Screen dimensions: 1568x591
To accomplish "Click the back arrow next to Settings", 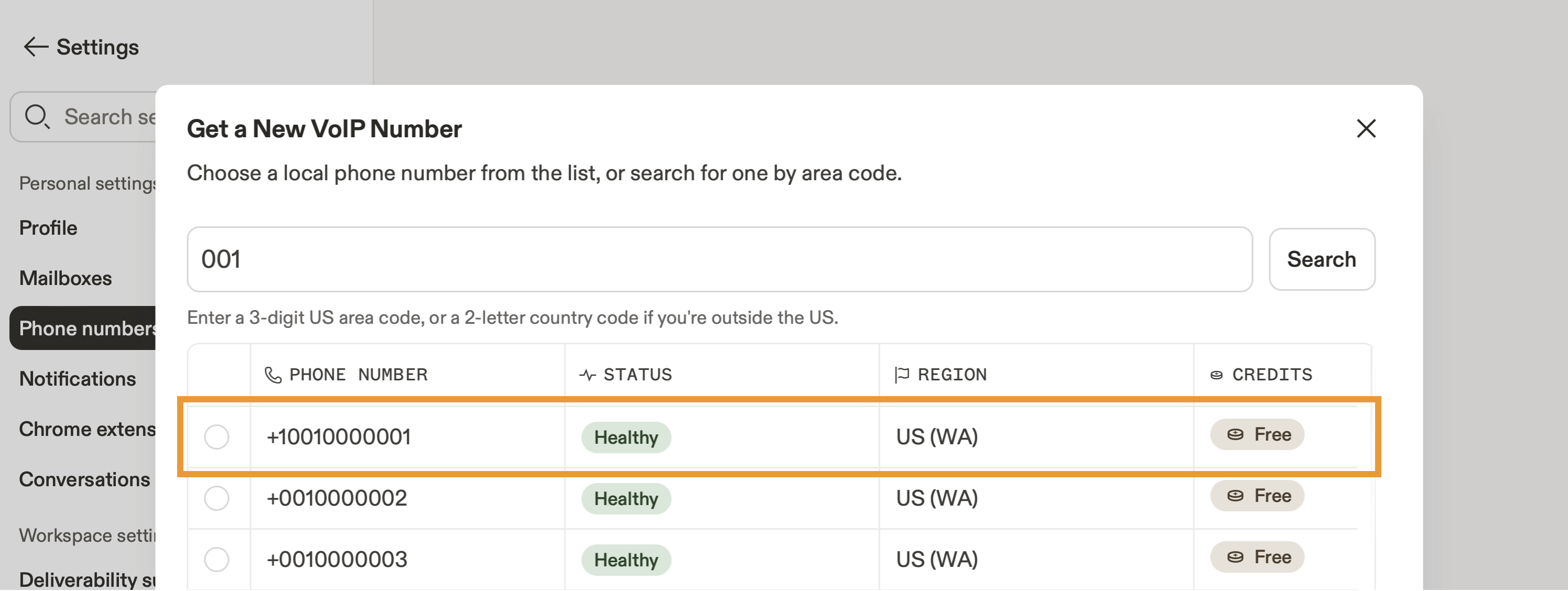I will coord(35,47).
